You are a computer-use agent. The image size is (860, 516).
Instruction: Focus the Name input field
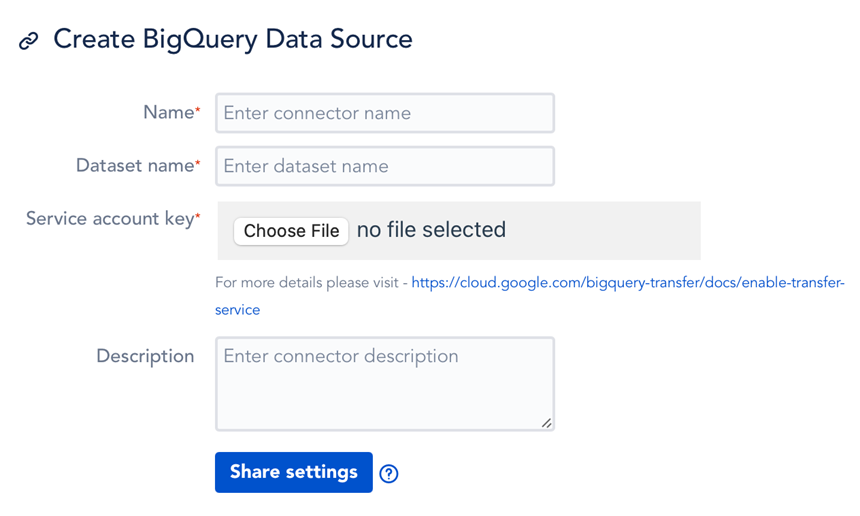[385, 114]
